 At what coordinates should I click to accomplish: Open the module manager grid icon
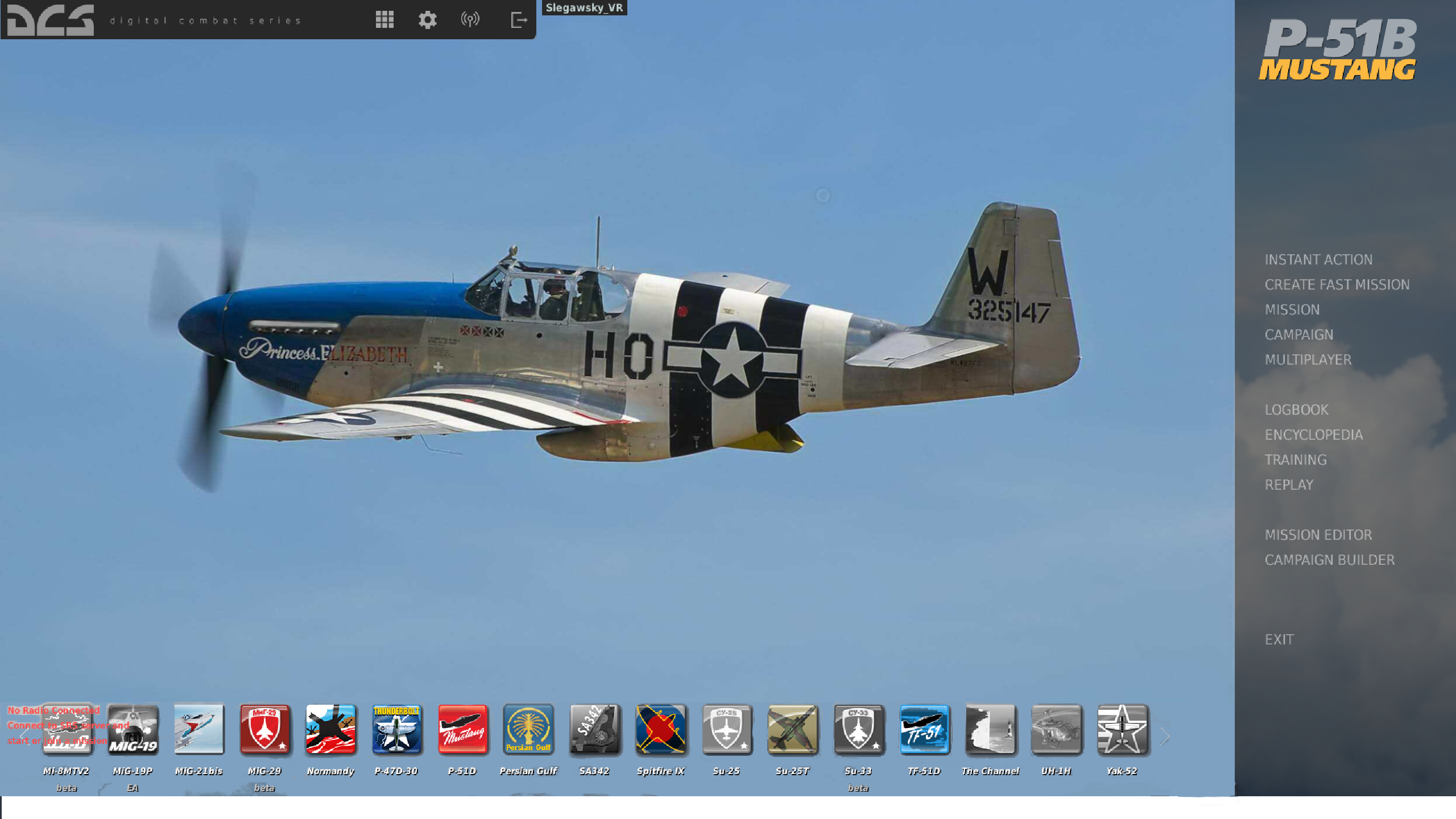(x=384, y=20)
